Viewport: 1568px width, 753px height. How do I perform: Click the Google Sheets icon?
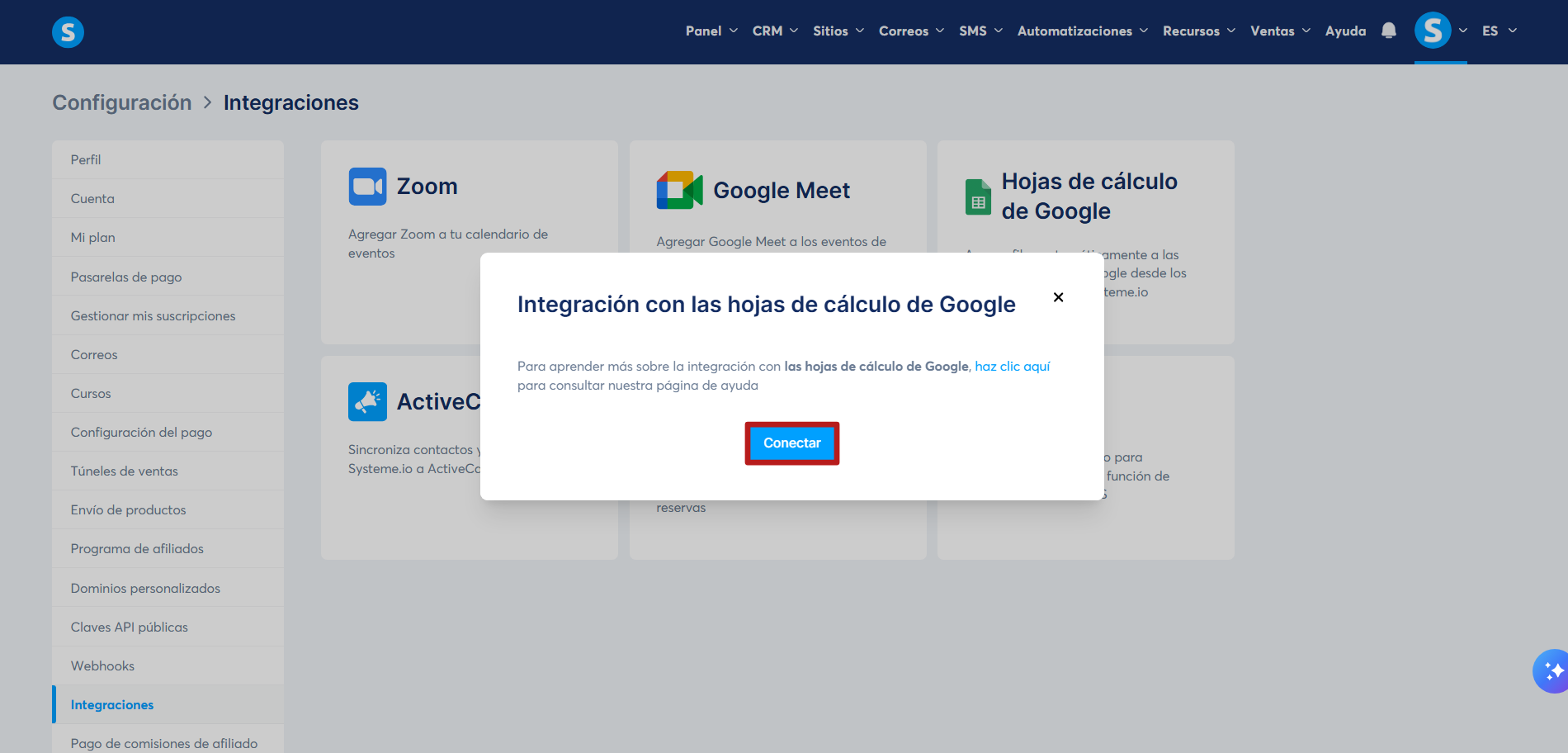978,197
